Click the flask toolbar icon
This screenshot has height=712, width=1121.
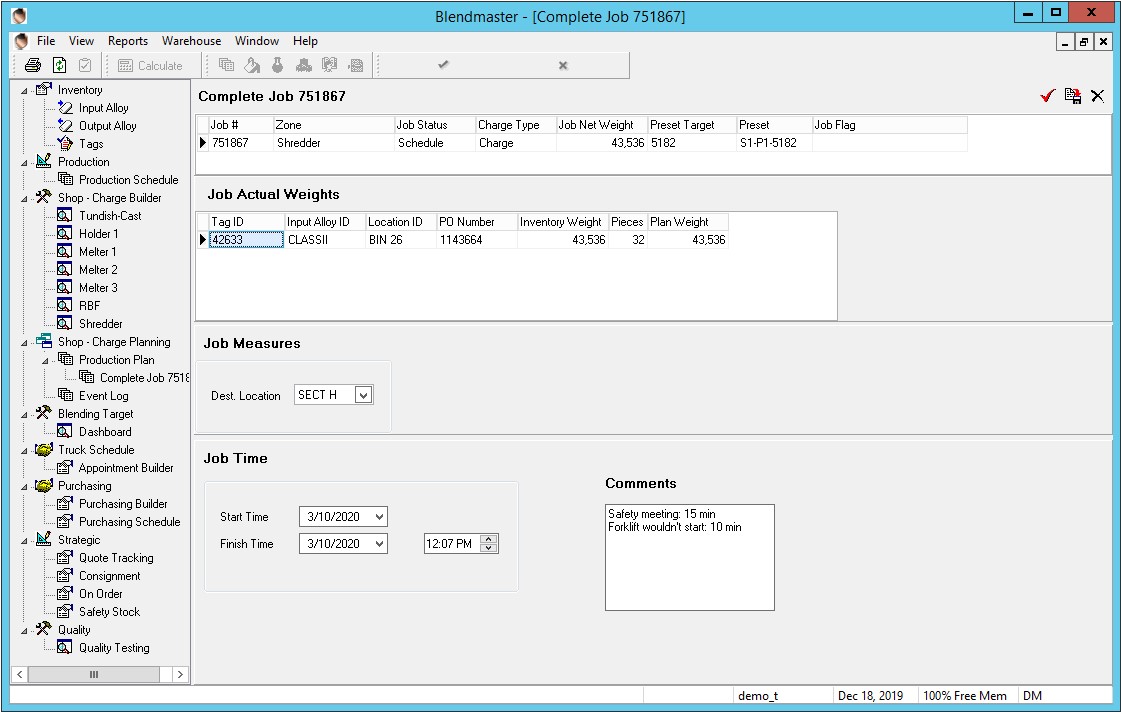pyautogui.click(x=277, y=66)
